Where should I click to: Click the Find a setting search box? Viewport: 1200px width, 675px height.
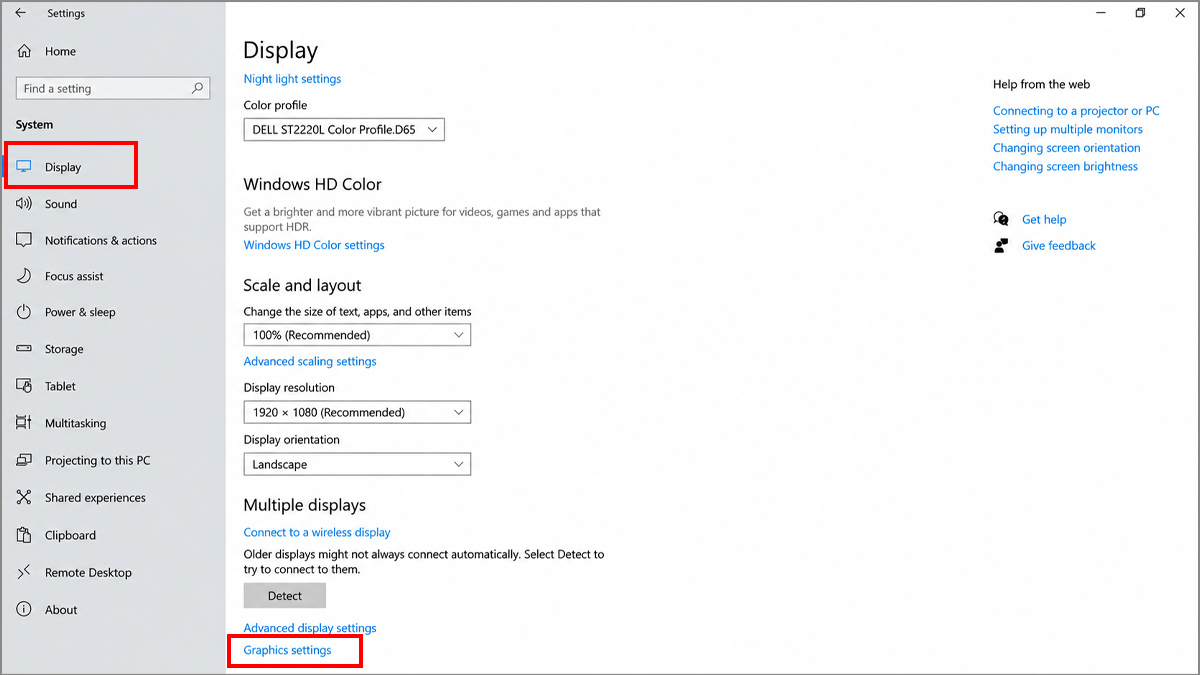[113, 88]
